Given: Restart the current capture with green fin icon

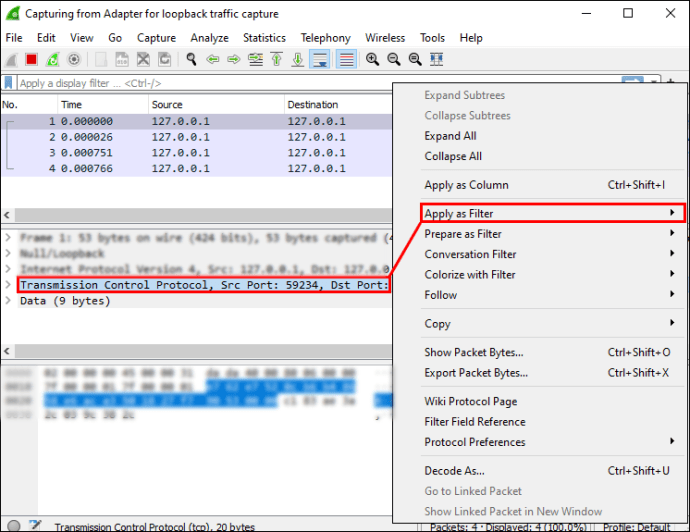Looking at the screenshot, I should 52,59.
